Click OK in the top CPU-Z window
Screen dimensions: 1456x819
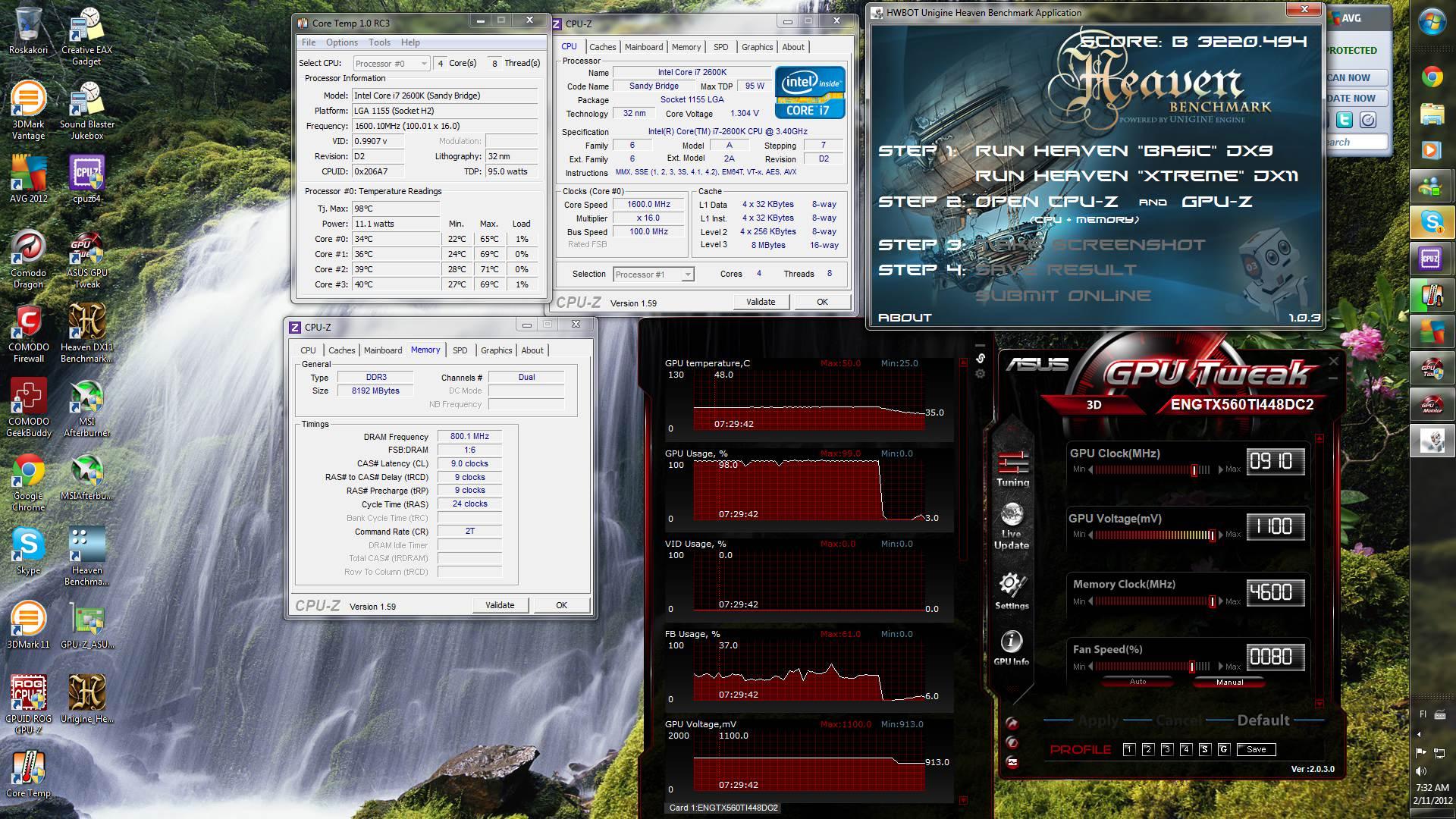823,302
